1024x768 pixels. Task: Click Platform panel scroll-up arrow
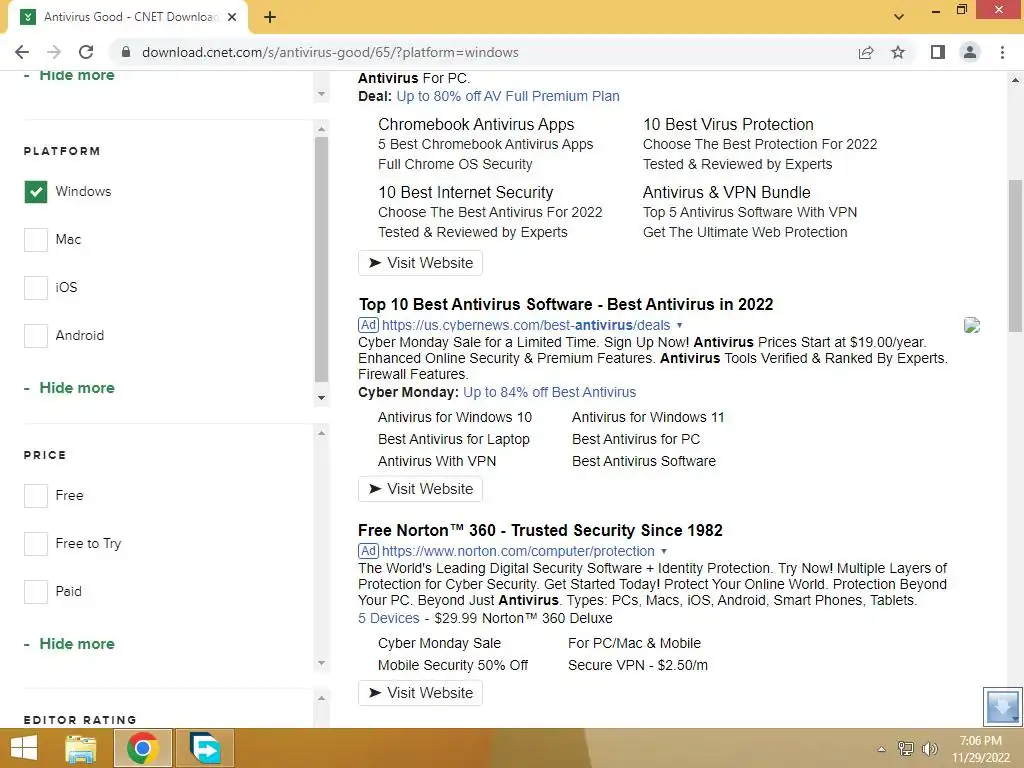(x=321, y=129)
